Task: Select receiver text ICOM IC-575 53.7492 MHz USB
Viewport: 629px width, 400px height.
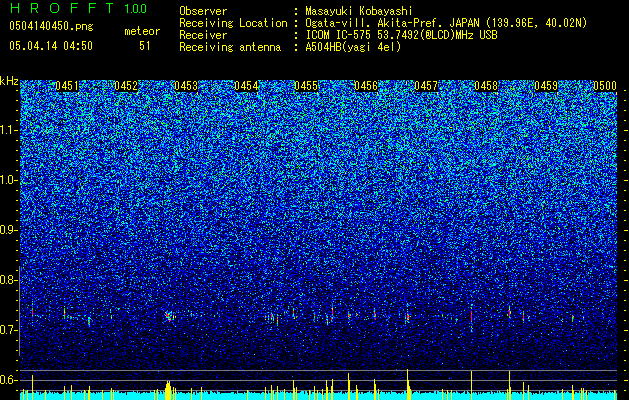Action: (401, 35)
